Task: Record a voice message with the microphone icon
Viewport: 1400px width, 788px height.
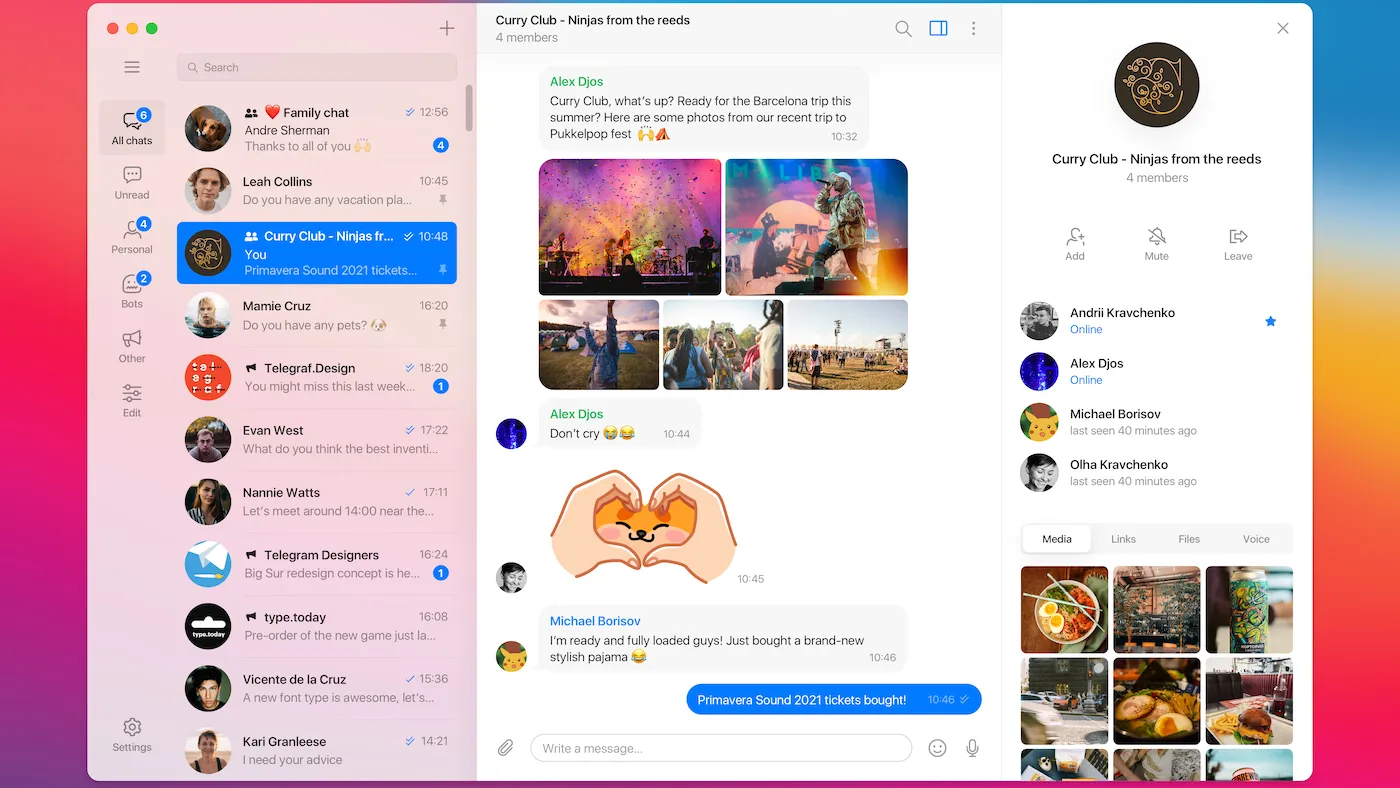Action: pos(971,747)
